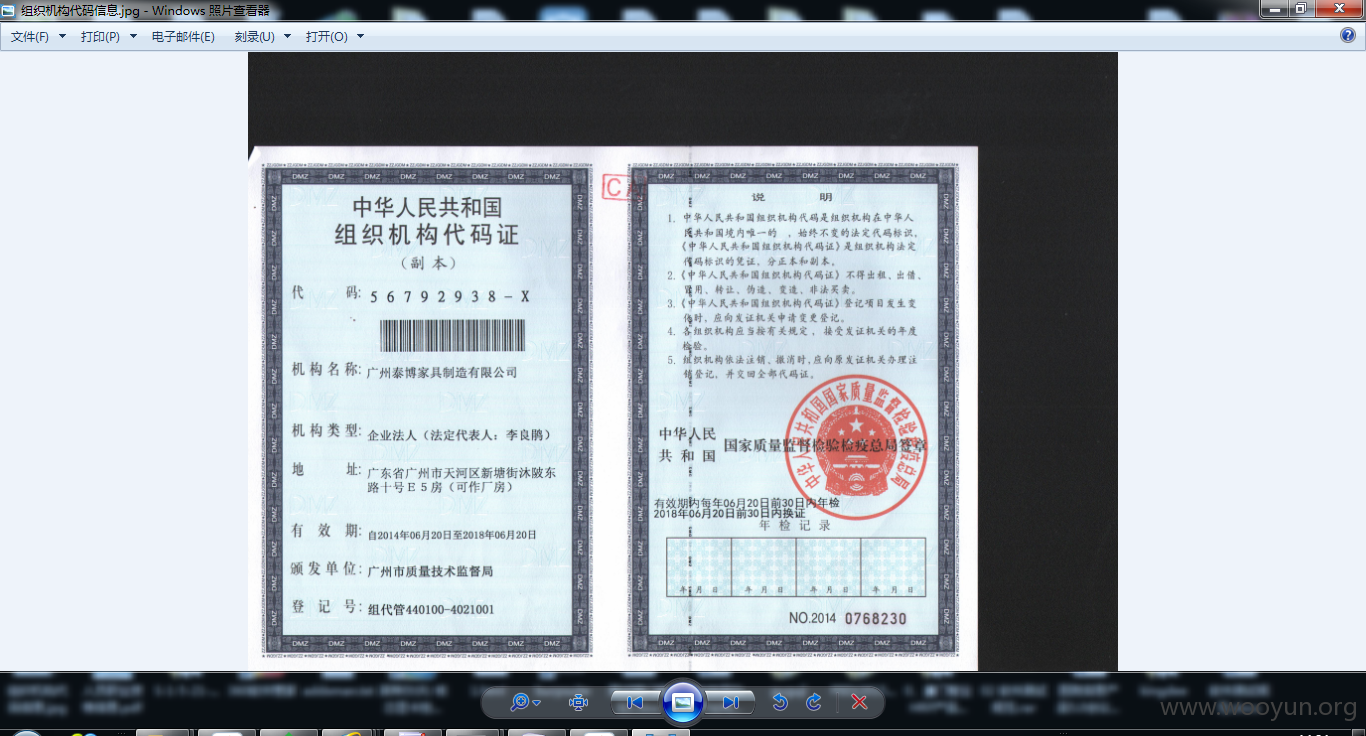Click the displayed certificate image
Screen dimensions: 1366x736
[x=683, y=361]
